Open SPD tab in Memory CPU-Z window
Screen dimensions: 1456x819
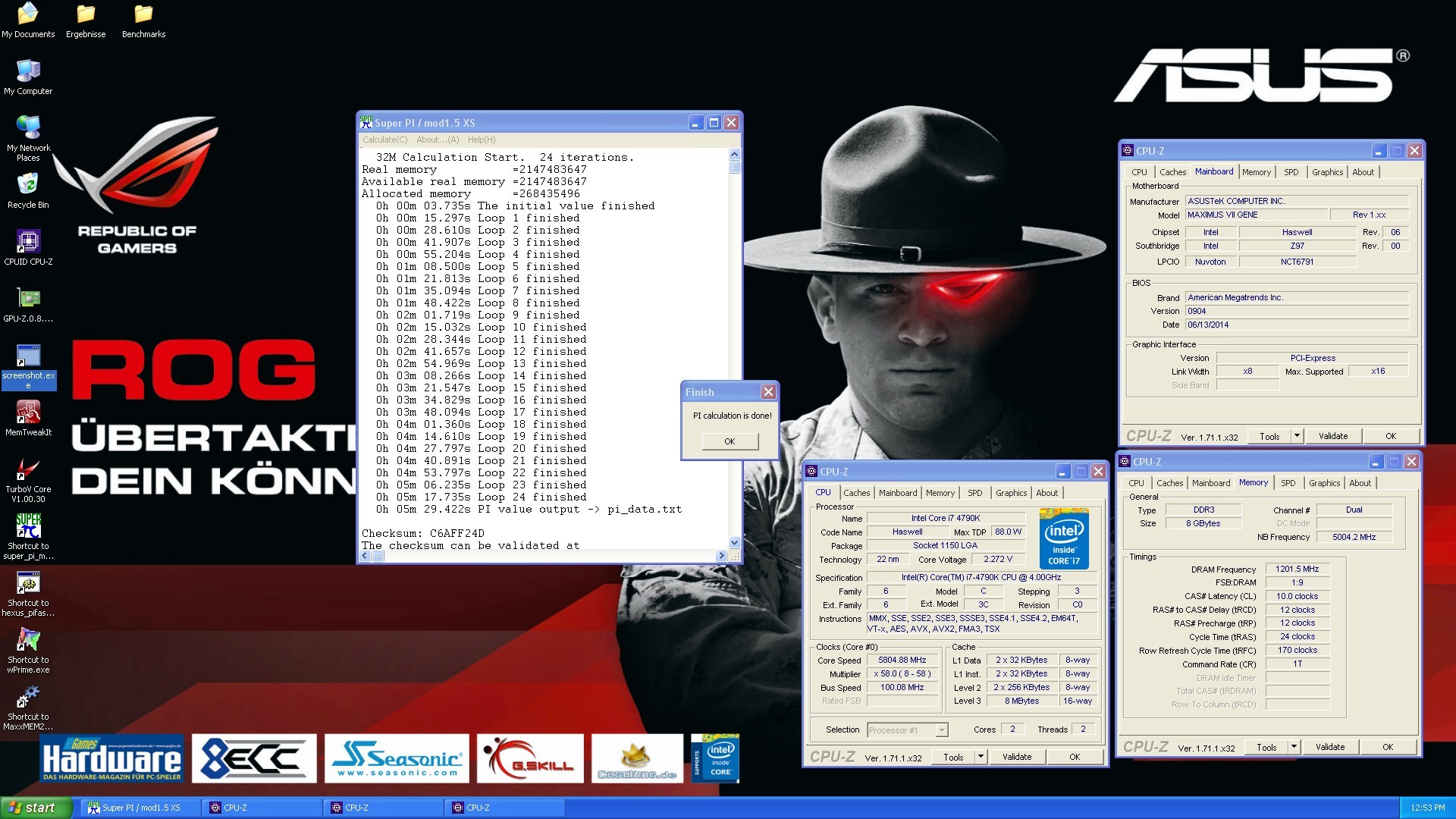[x=1288, y=483]
